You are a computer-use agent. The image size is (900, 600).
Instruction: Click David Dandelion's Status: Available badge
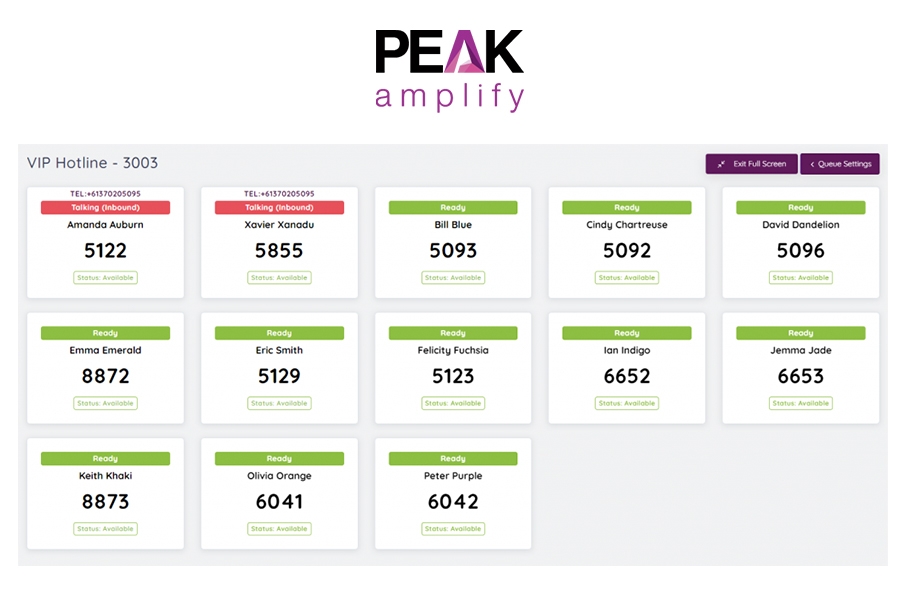(801, 278)
